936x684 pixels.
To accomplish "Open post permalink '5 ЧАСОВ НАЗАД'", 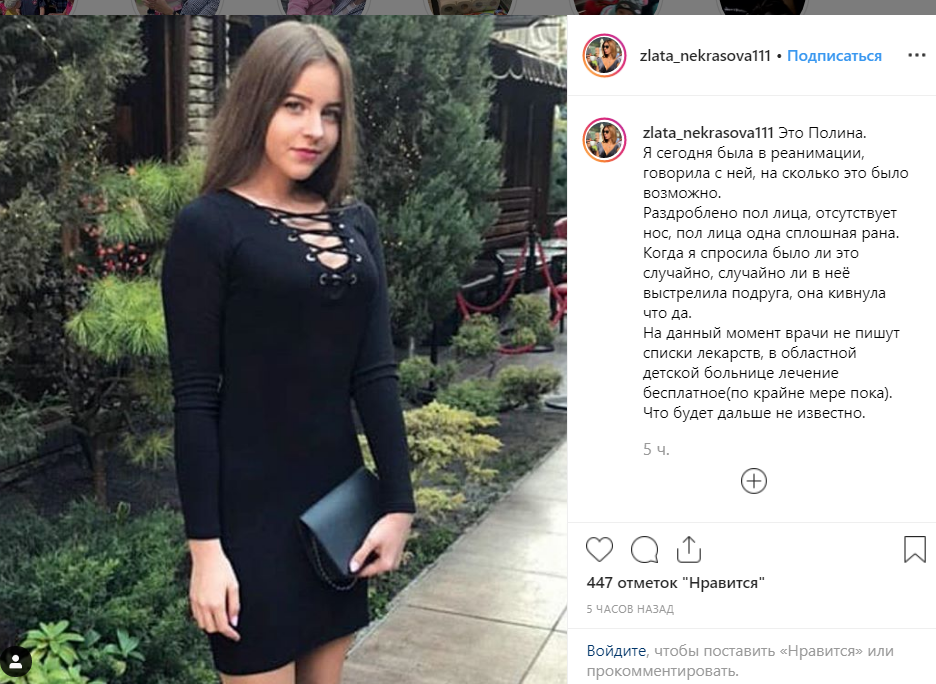I will point(630,609).
